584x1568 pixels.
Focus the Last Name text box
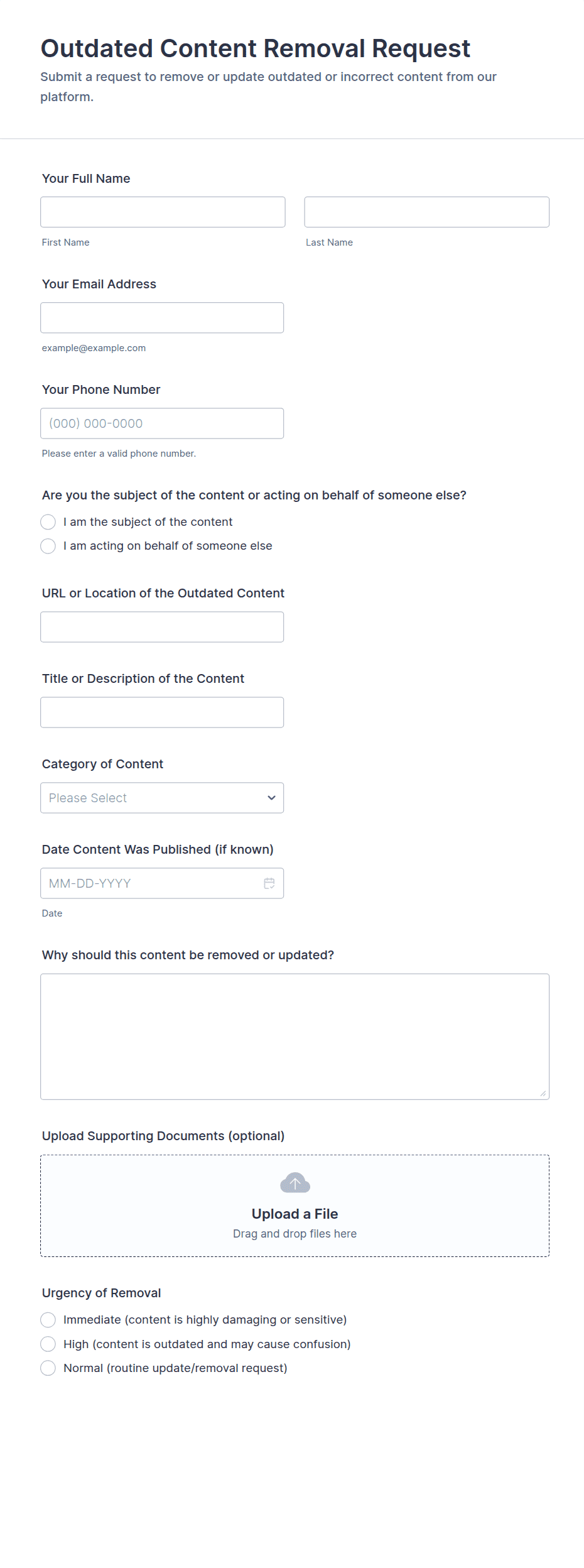point(426,212)
